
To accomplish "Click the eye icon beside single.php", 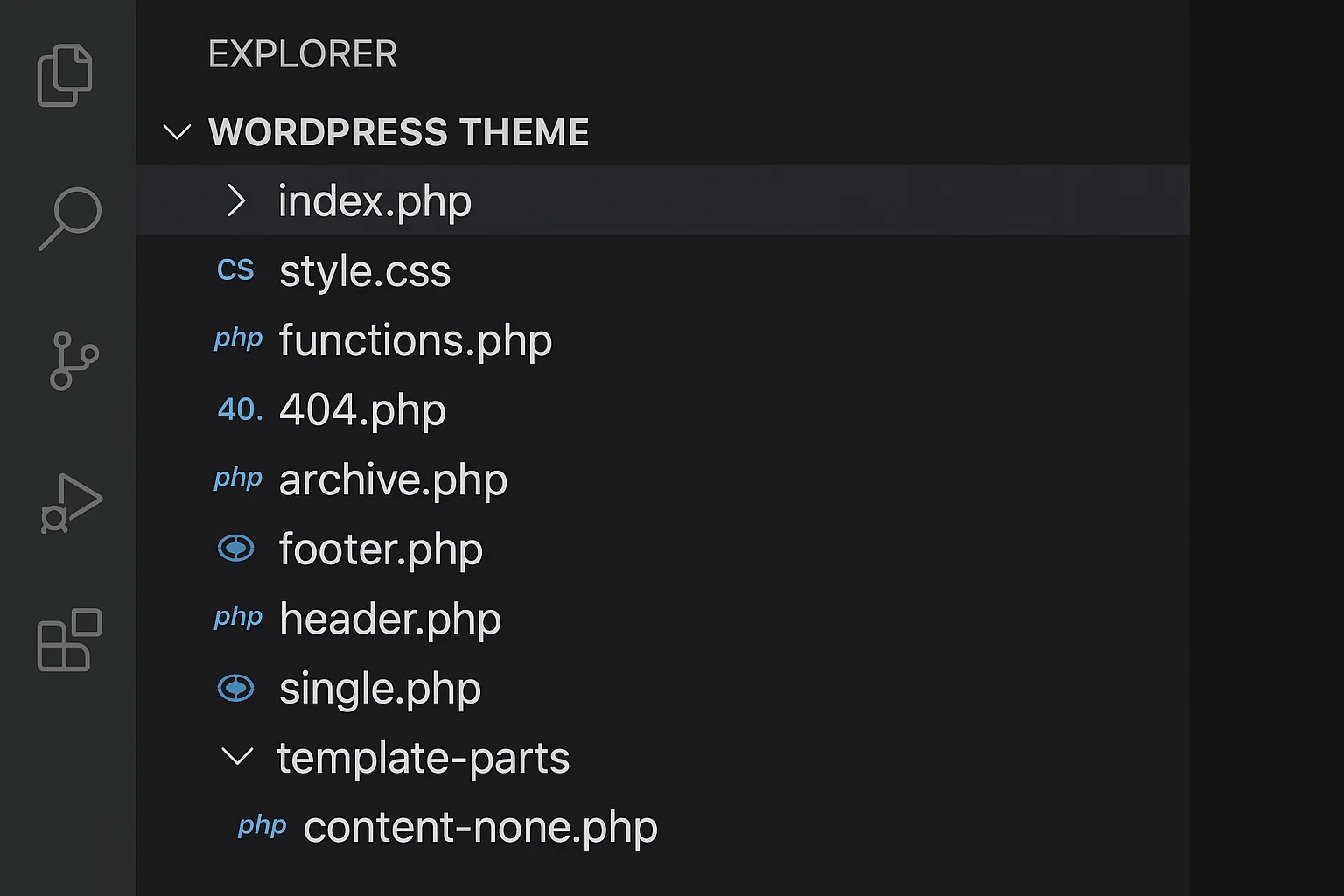I will coord(235,688).
